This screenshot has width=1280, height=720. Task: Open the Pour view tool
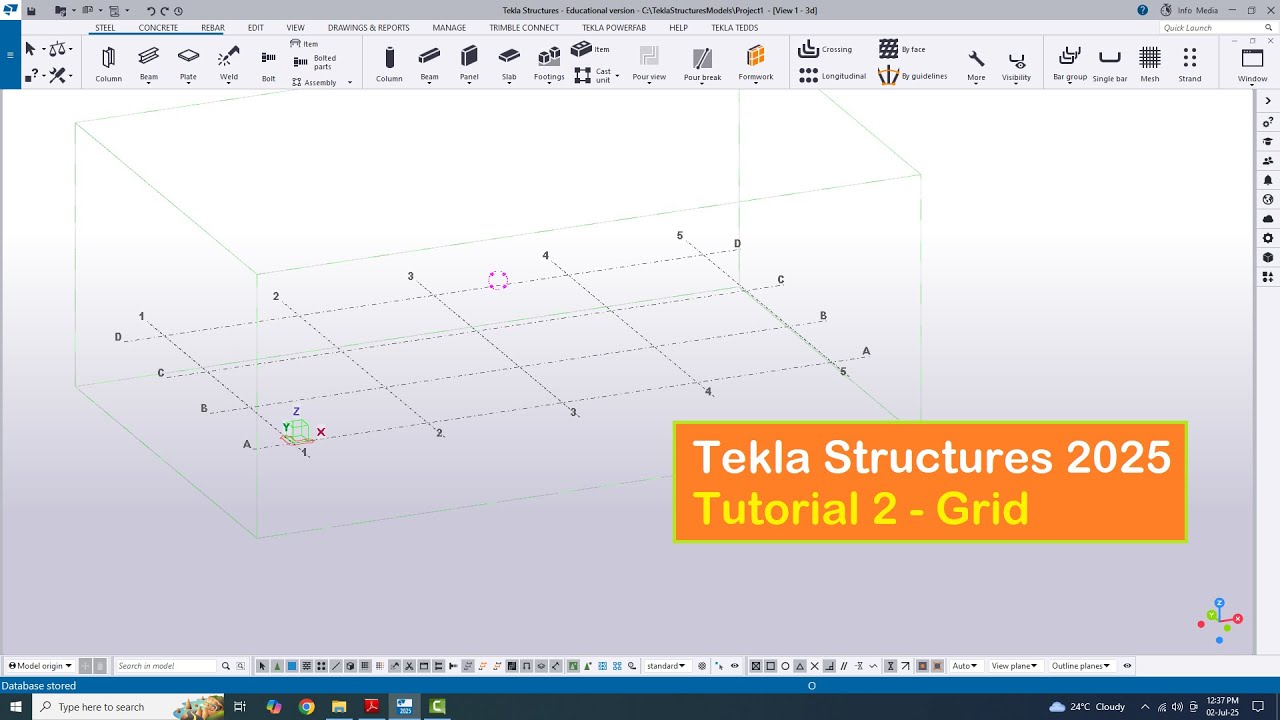649,64
